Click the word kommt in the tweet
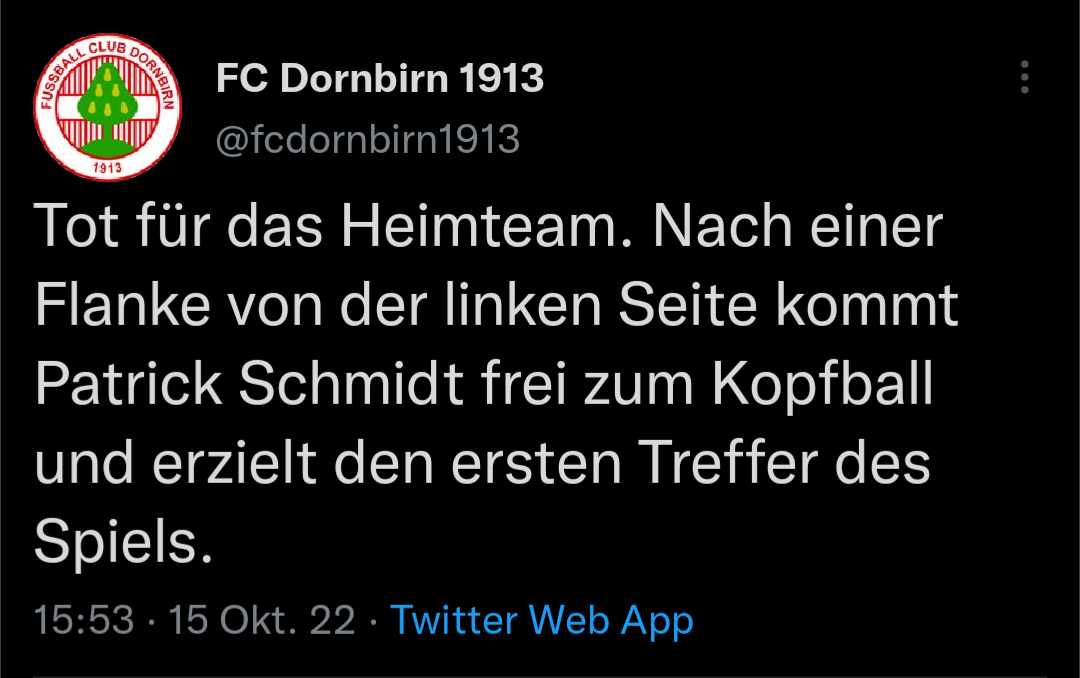 point(867,305)
